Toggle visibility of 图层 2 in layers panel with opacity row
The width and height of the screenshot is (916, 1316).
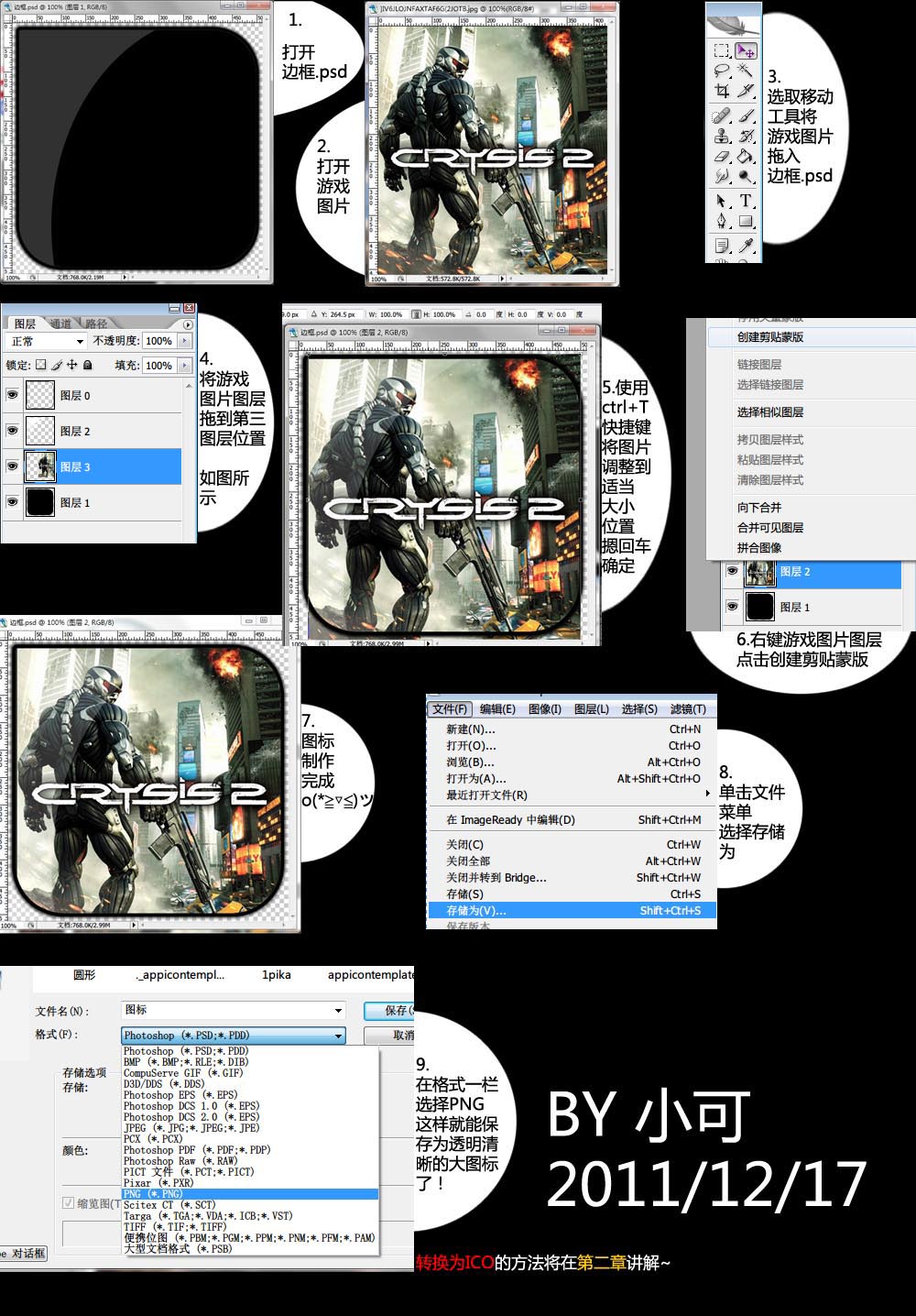pyautogui.click(x=12, y=431)
